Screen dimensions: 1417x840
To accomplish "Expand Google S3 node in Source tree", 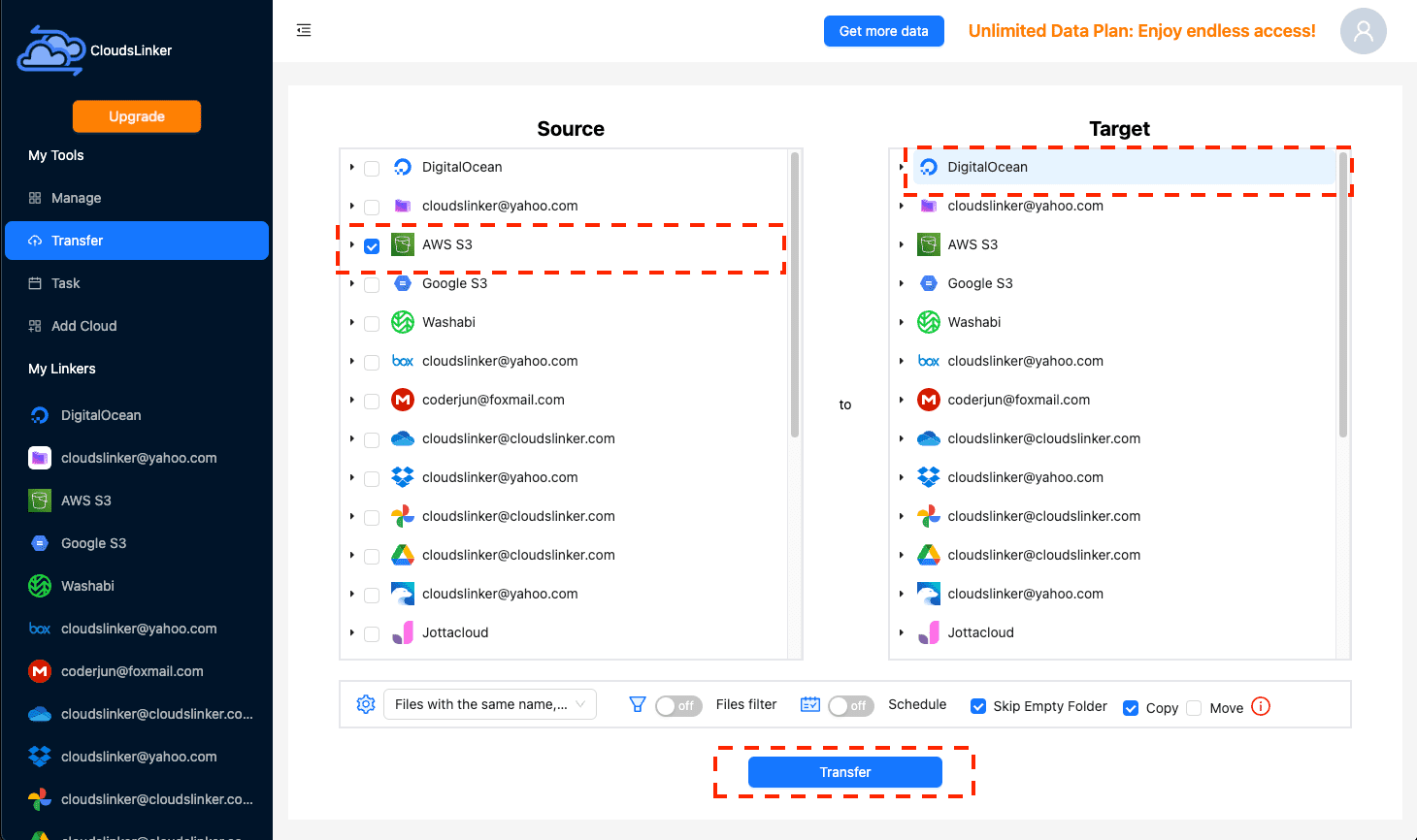I will [x=351, y=283].
